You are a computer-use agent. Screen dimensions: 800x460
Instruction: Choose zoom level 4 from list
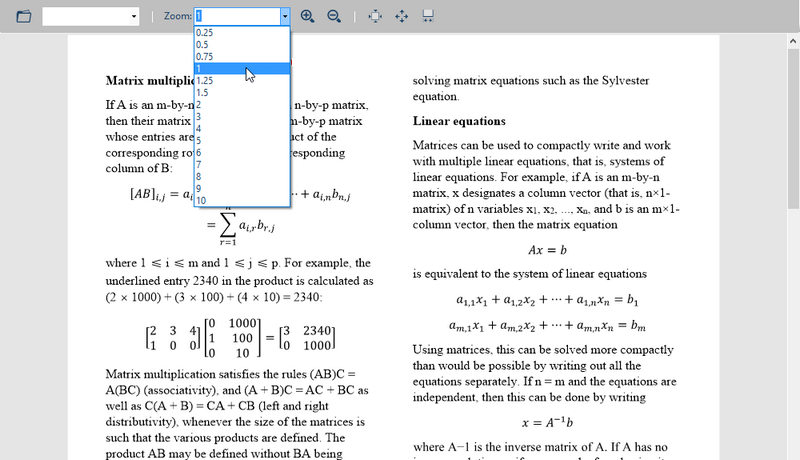coord(242,129)
